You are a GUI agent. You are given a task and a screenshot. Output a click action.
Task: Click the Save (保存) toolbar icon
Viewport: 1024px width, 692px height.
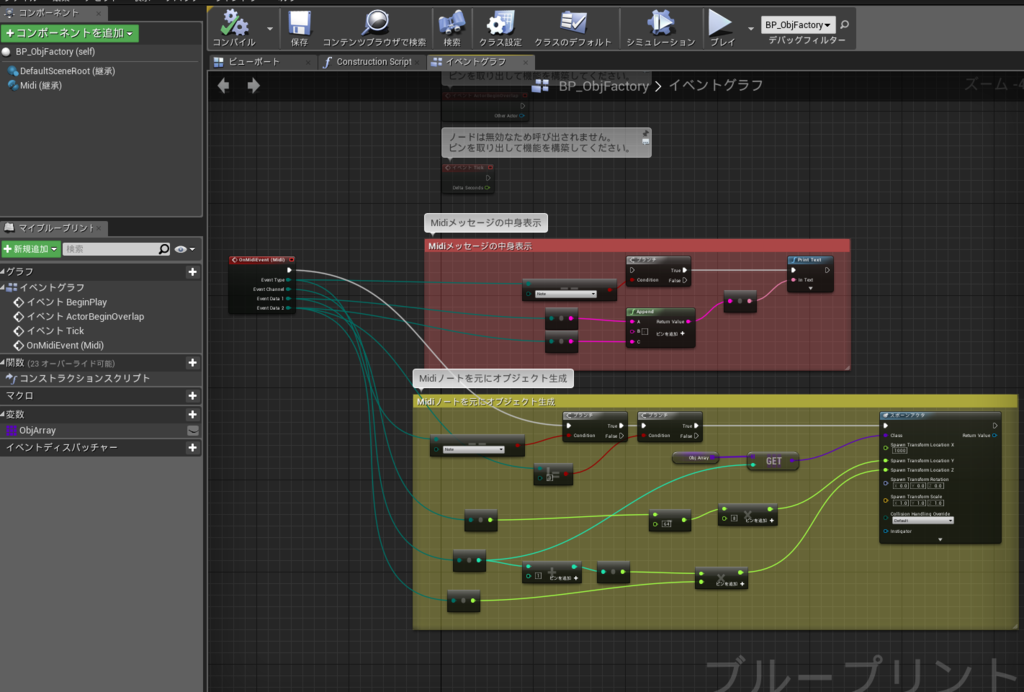pos(299,24)
